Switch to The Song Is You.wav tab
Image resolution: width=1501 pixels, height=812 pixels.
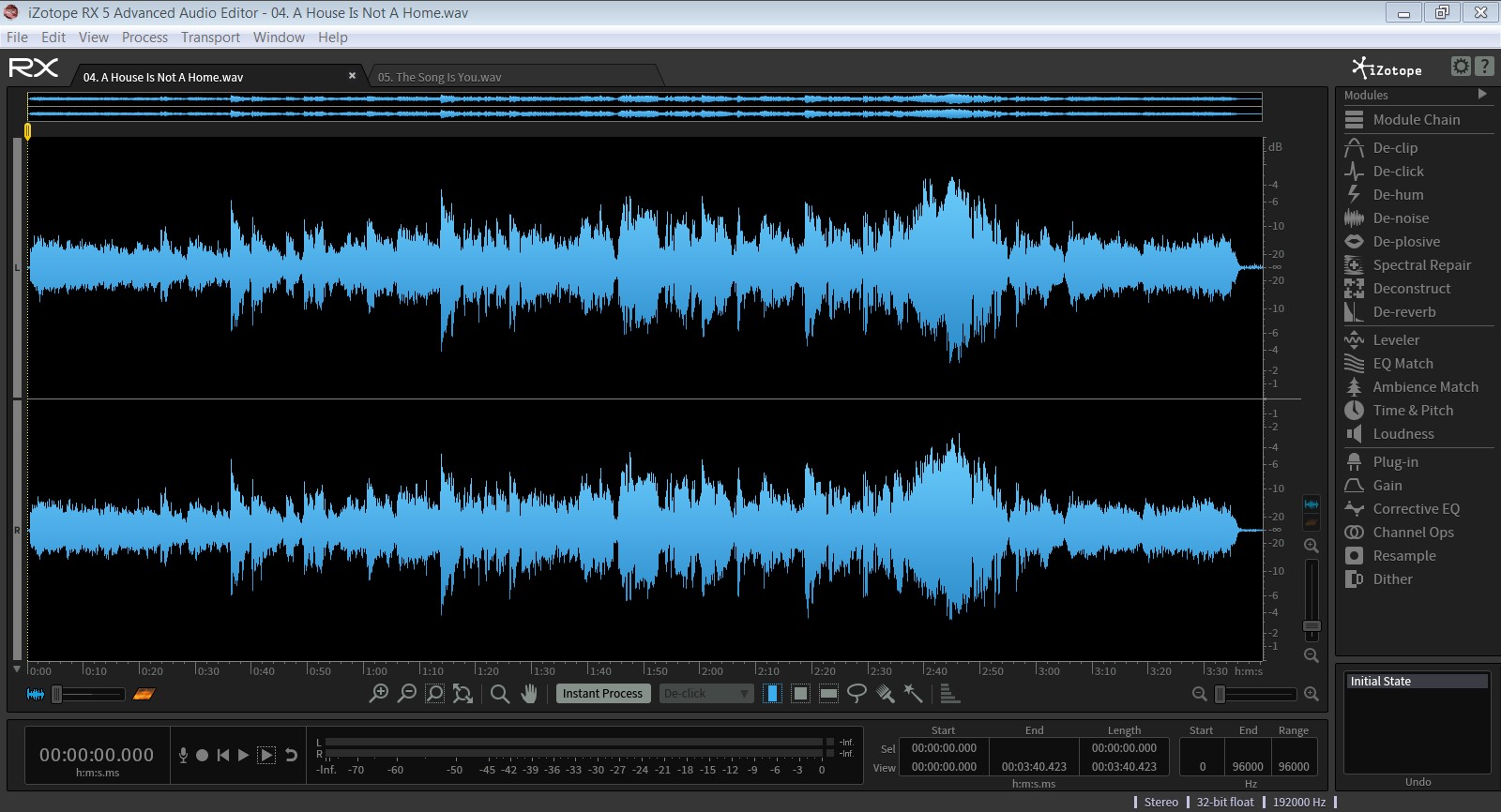[514, 77]
